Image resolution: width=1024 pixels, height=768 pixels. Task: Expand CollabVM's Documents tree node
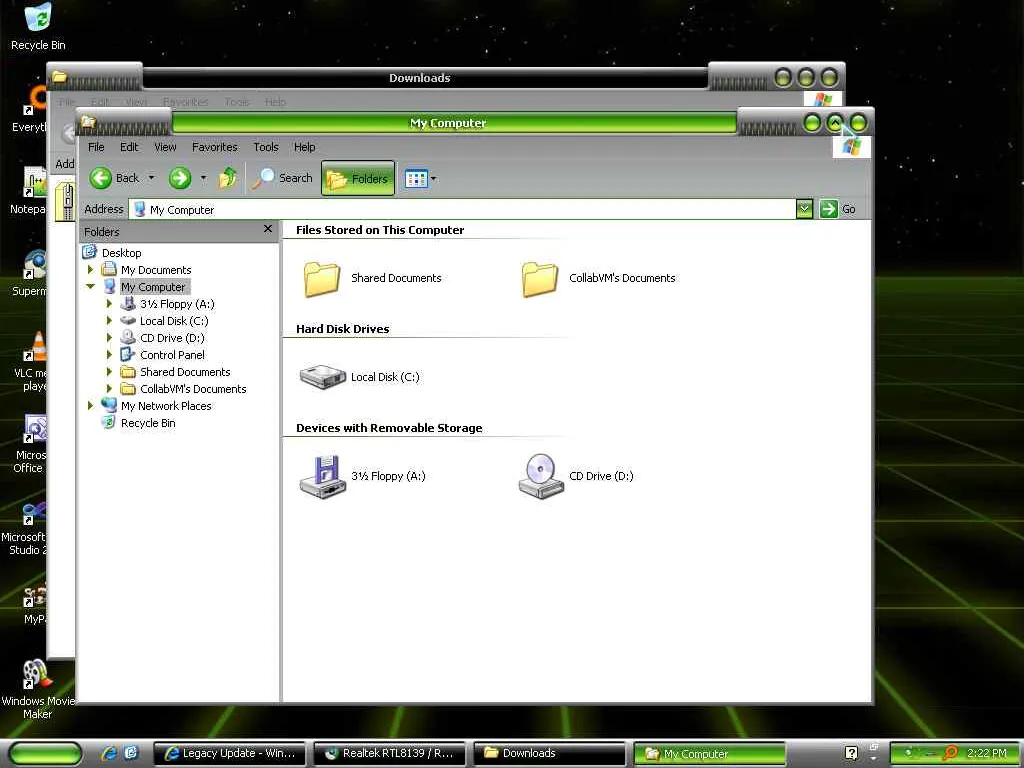[x=109, y=389]
